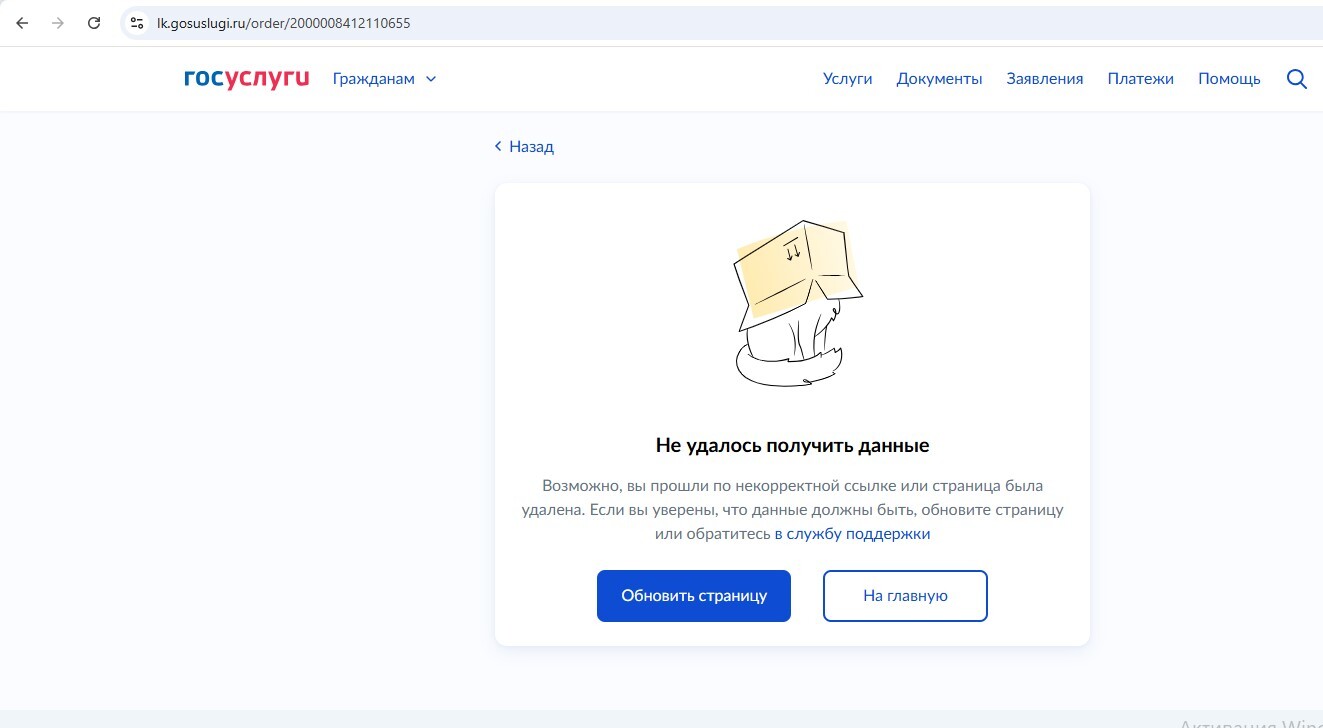This screenshot has width=1323, height=728.
Task: Open the Услуги menu item
Action: pos(847,79)
